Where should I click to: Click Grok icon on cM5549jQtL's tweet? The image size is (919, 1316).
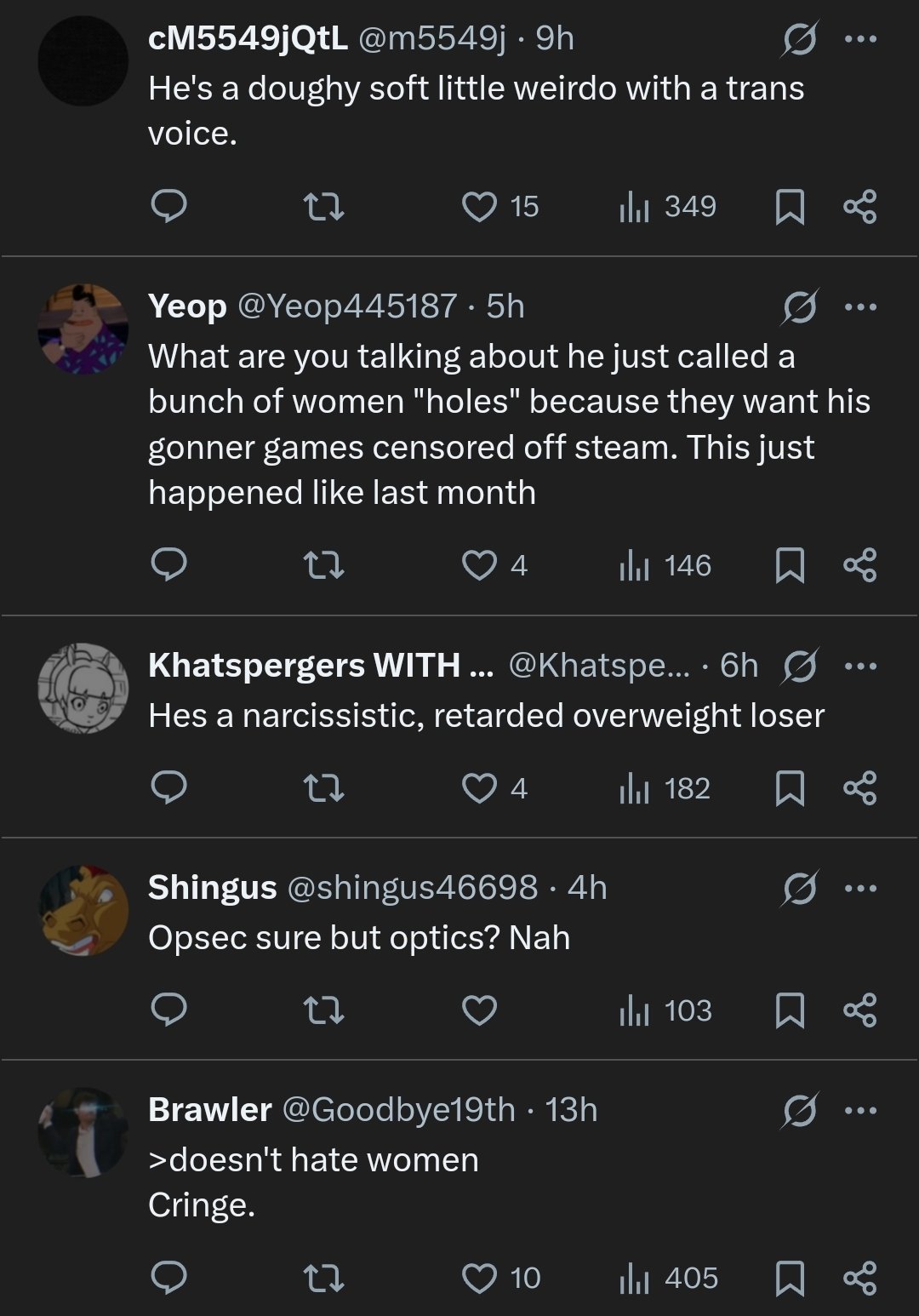point(799,39)
